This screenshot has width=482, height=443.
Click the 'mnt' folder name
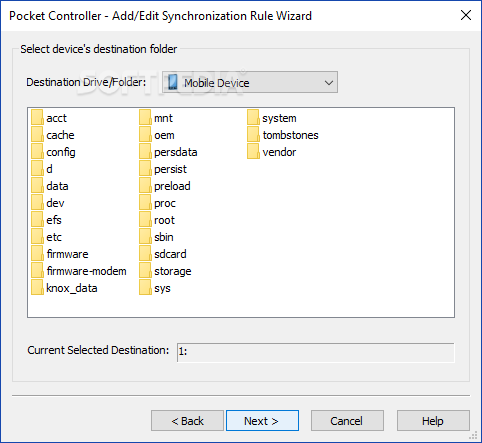pos(163,118)
